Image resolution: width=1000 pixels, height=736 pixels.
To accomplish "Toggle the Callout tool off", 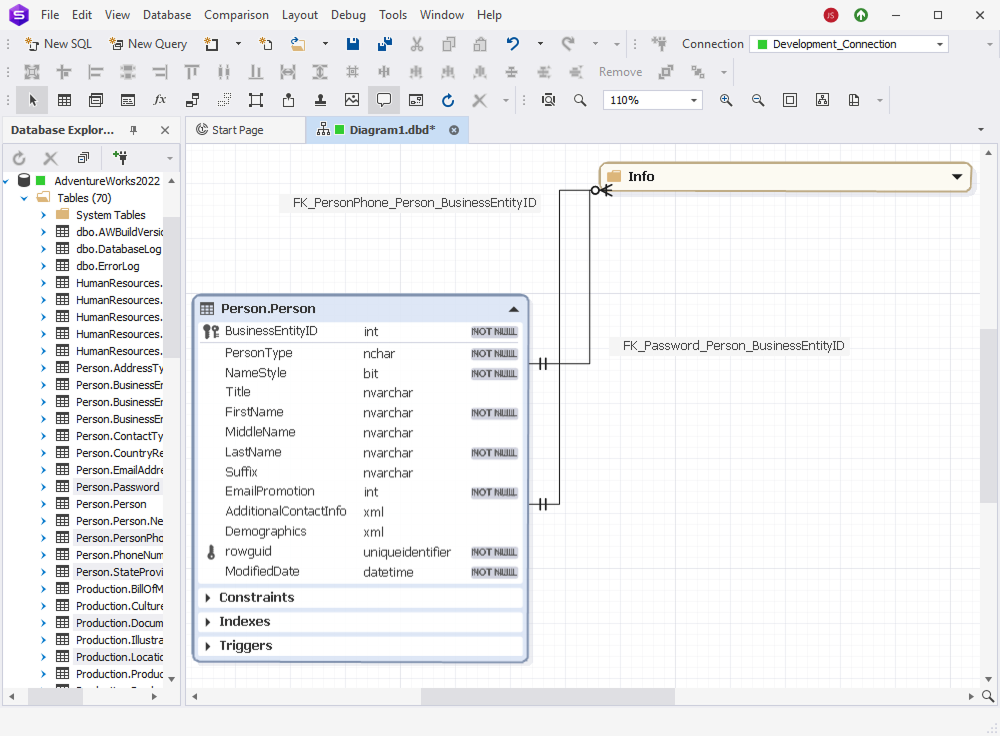I will [385, 100].
